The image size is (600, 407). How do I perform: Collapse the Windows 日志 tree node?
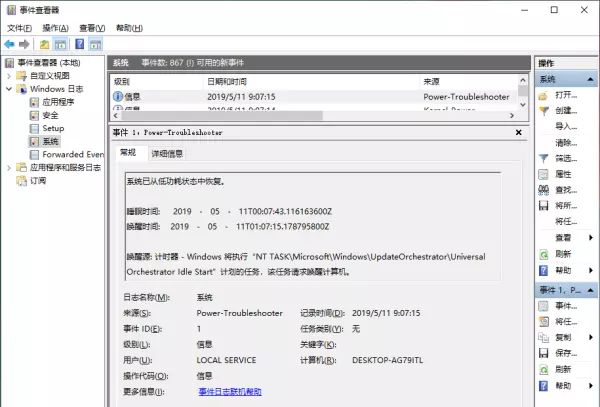9,89
